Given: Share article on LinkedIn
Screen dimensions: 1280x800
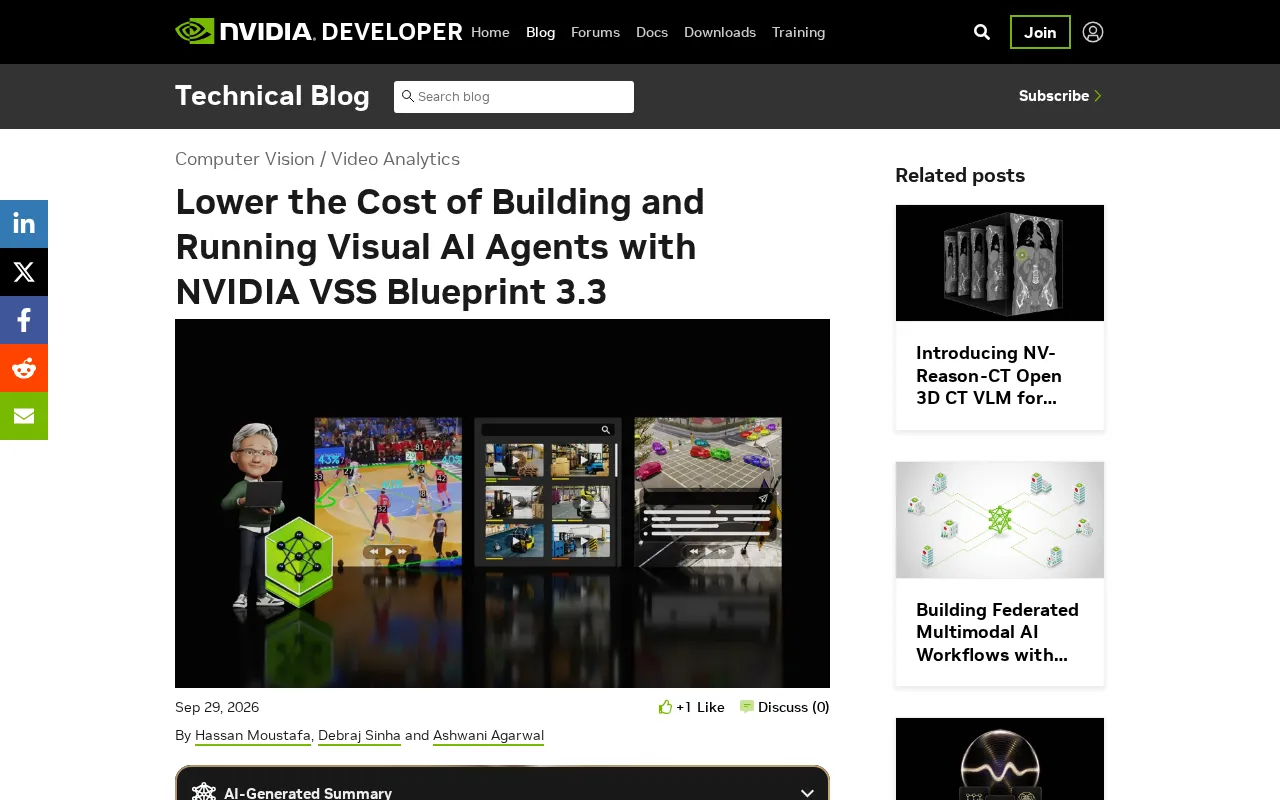Looking at the screenshot, I should click(24, 224).
